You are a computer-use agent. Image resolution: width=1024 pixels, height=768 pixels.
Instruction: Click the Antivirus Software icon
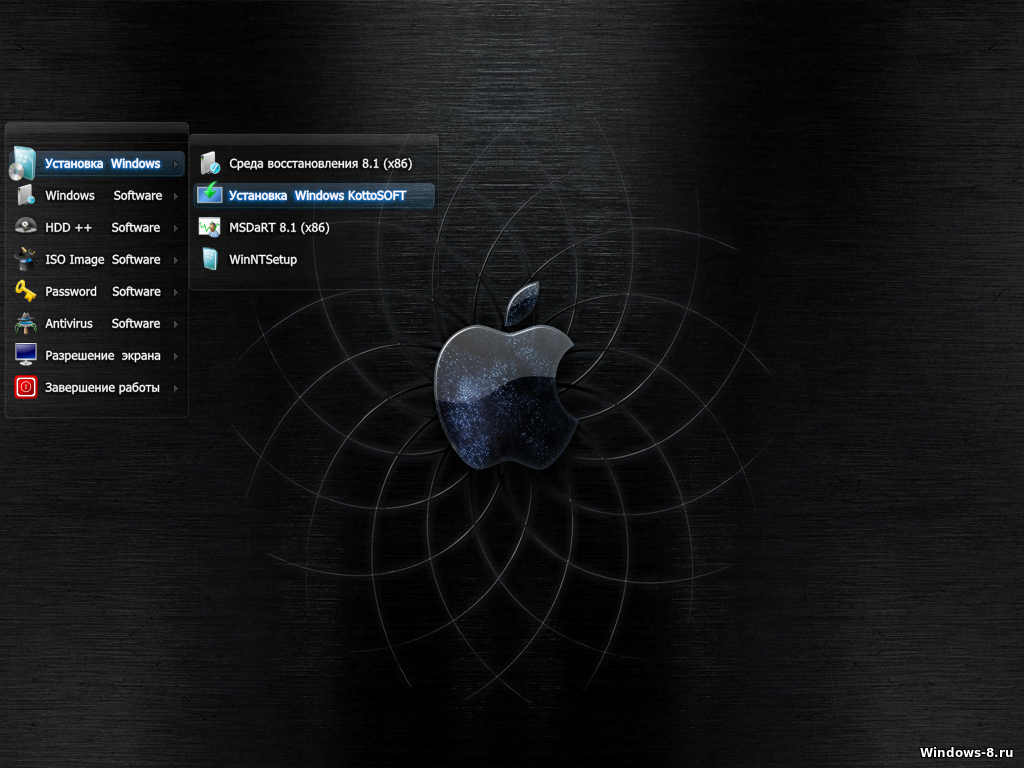click(25, 323)
